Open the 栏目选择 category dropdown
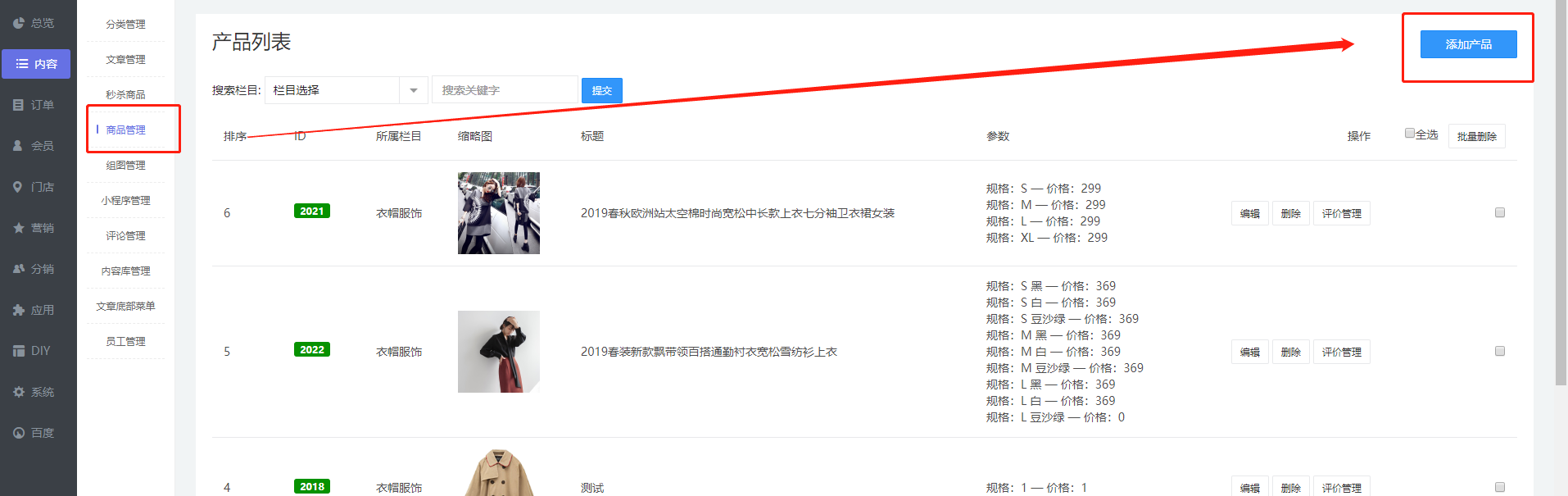Viewport: 1568px width, 496px height. (x=346, y=90)
